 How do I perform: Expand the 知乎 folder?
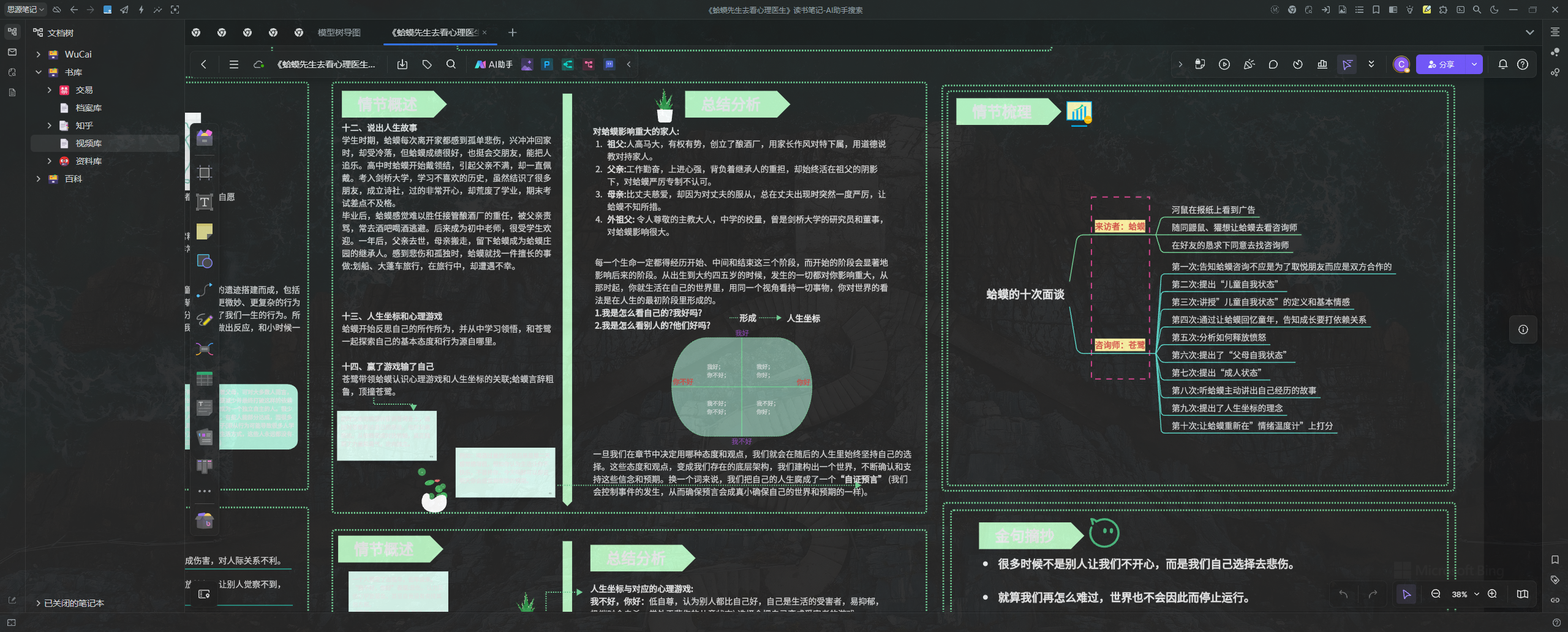tap(50, 126)
